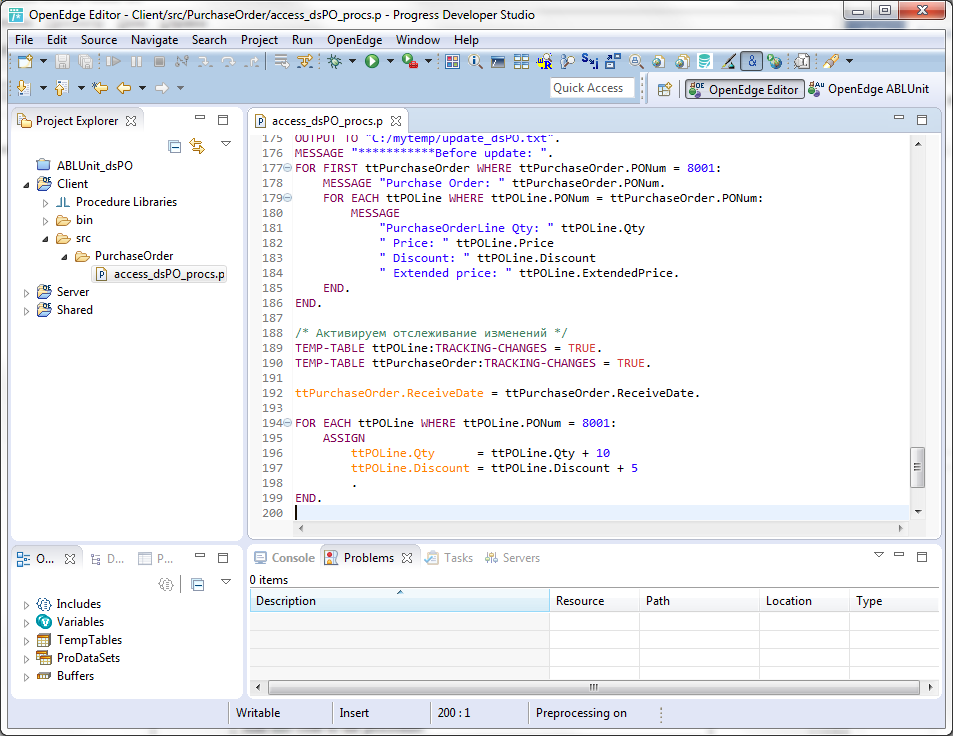
Task: Click the Back navigation arrow
Action: click(124, 88)
